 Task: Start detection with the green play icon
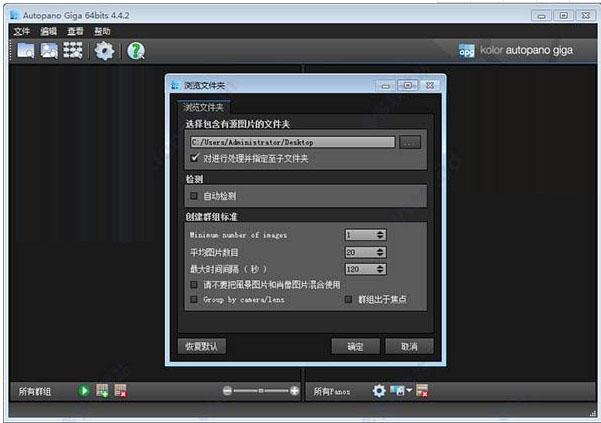click(84, 391)
